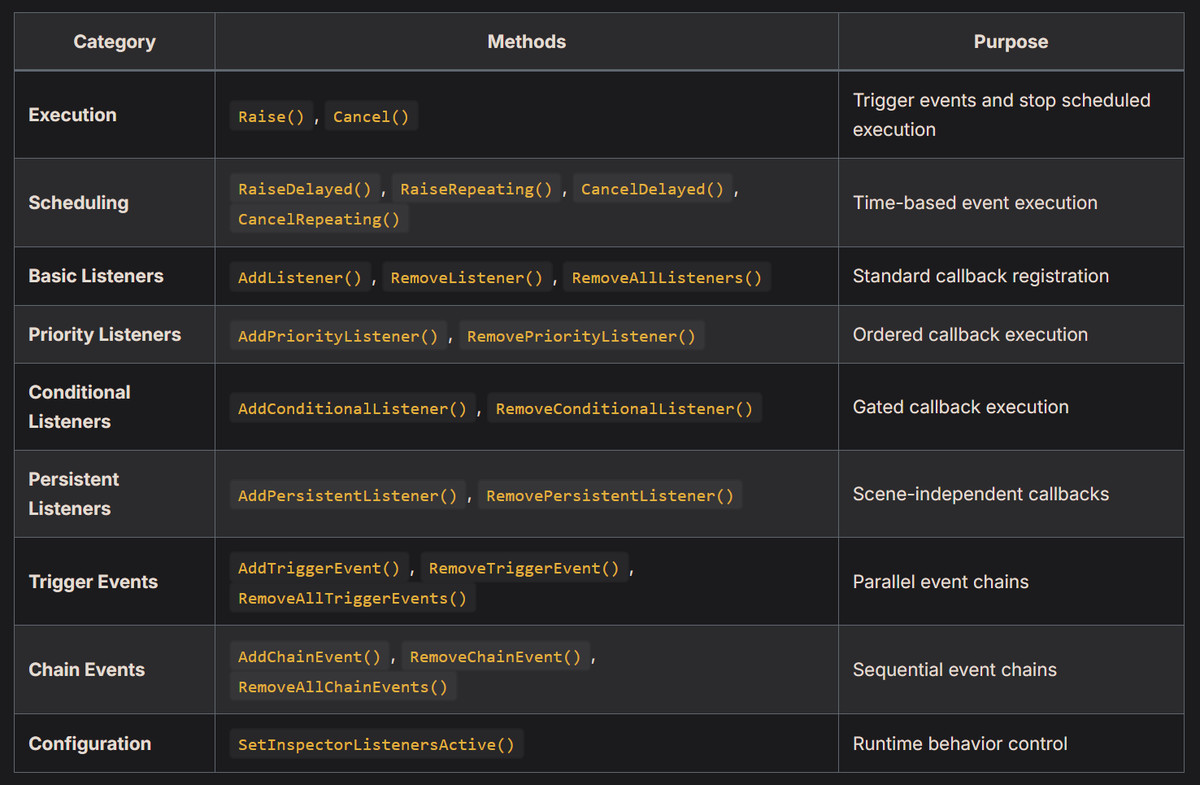This screenshot has width=1200, height=785.
Task: Click the RemoveTriggerEvent() code snippet
Action: coord(524,568)
